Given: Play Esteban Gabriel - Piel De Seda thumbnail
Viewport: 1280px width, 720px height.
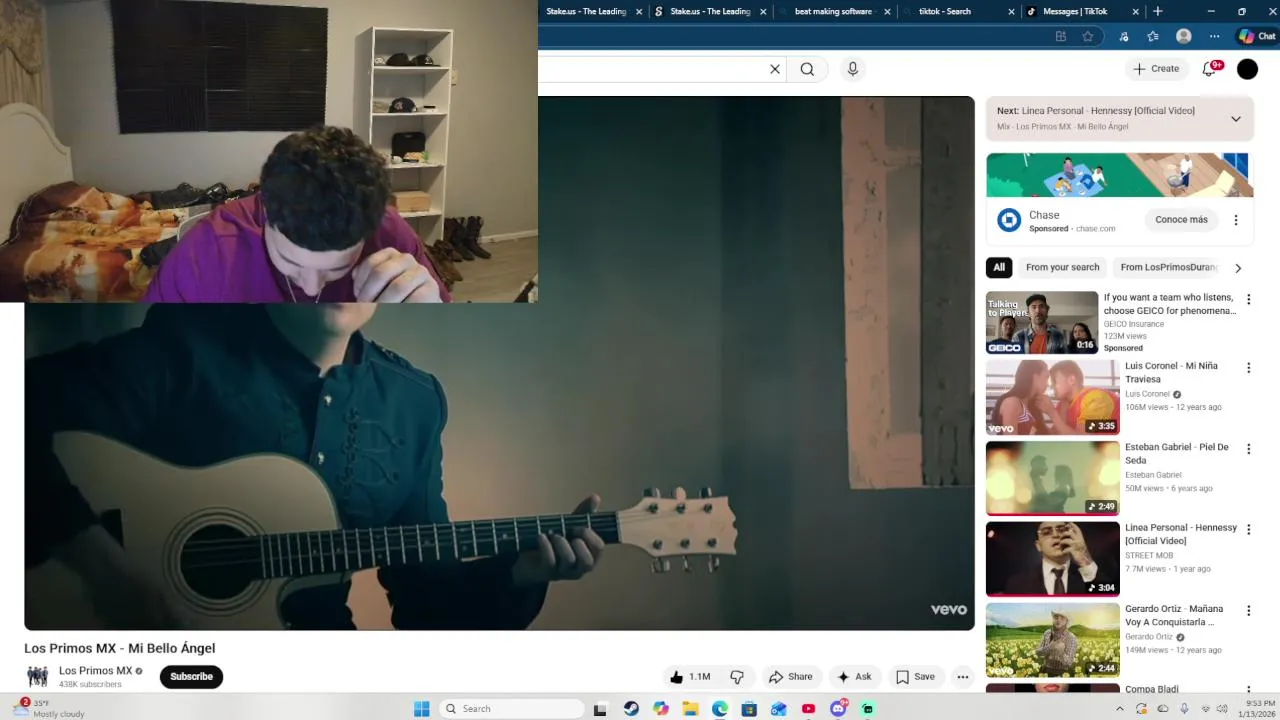Looking at the screenshot, I should pyautogui.click(x=1053, y=478).
